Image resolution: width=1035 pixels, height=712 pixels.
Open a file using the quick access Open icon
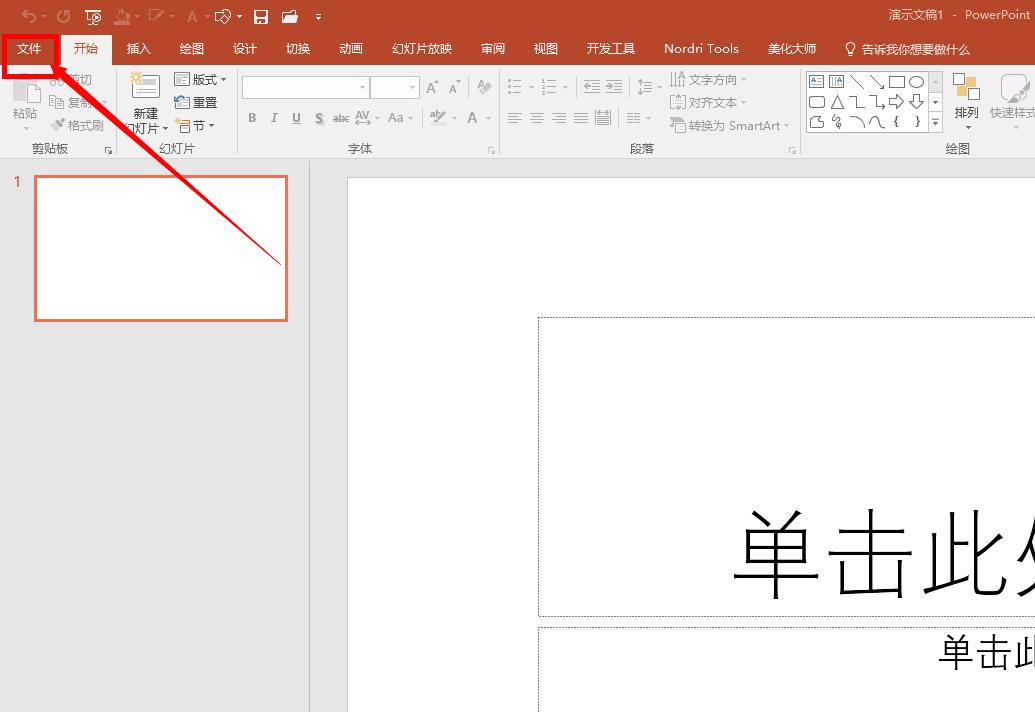[x=289, y=16]
